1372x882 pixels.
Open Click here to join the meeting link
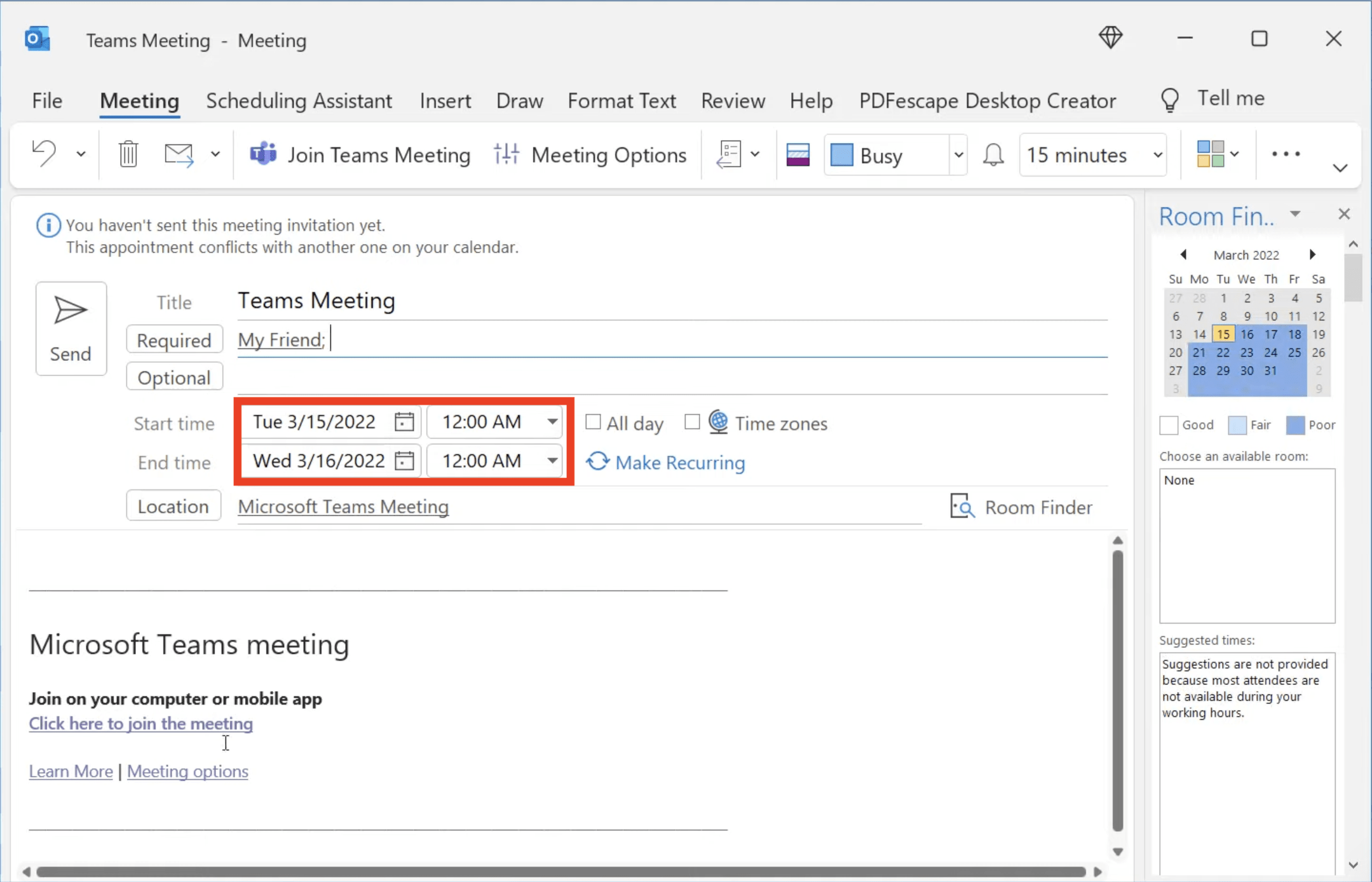tap(140, 723)
